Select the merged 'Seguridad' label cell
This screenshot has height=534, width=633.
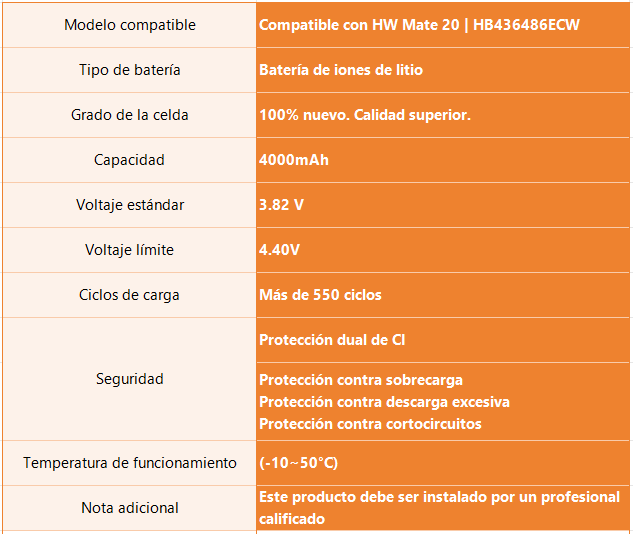click(x=130, y=379)
